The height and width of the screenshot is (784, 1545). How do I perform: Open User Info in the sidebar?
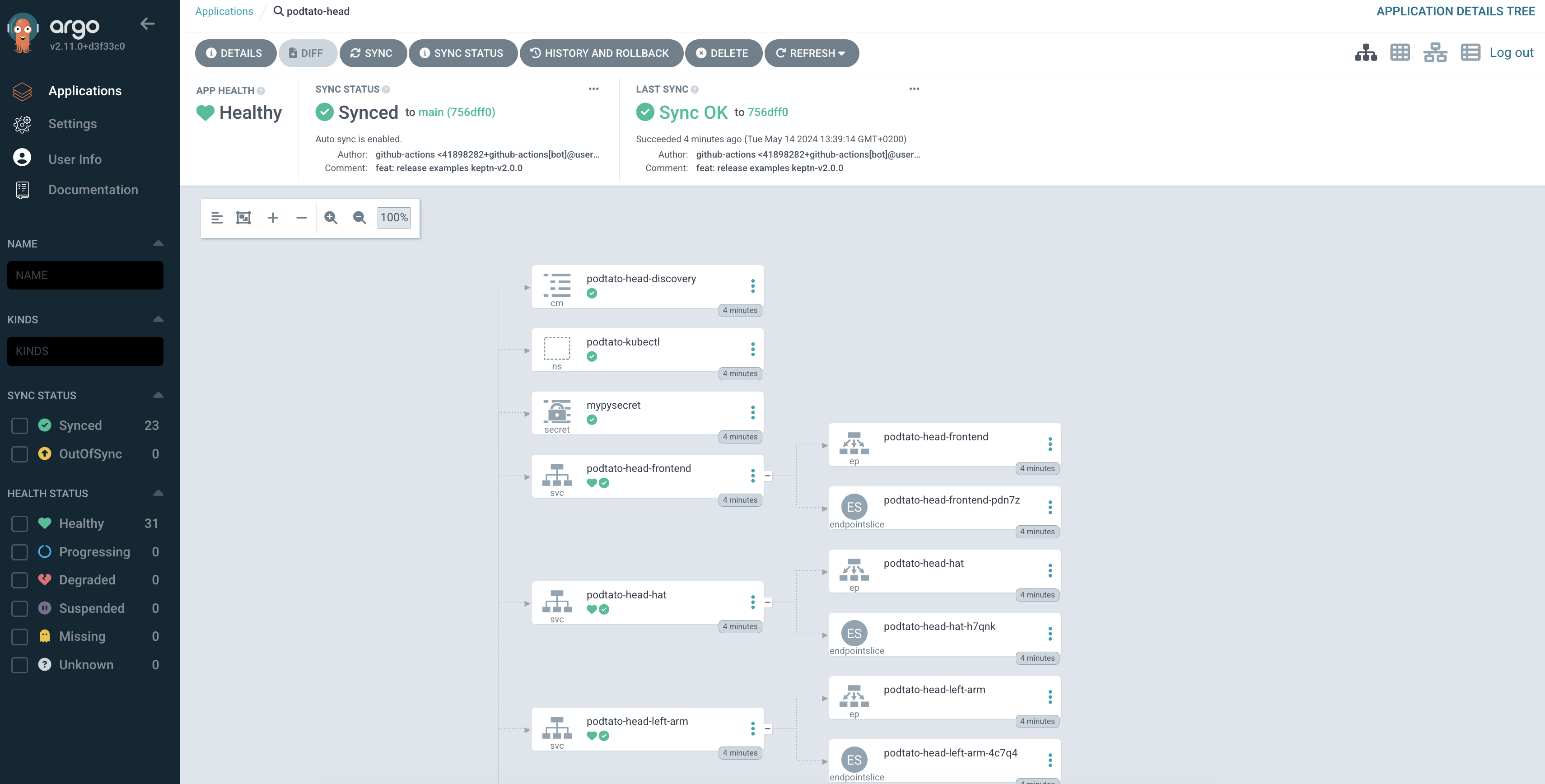coord(75,159)
